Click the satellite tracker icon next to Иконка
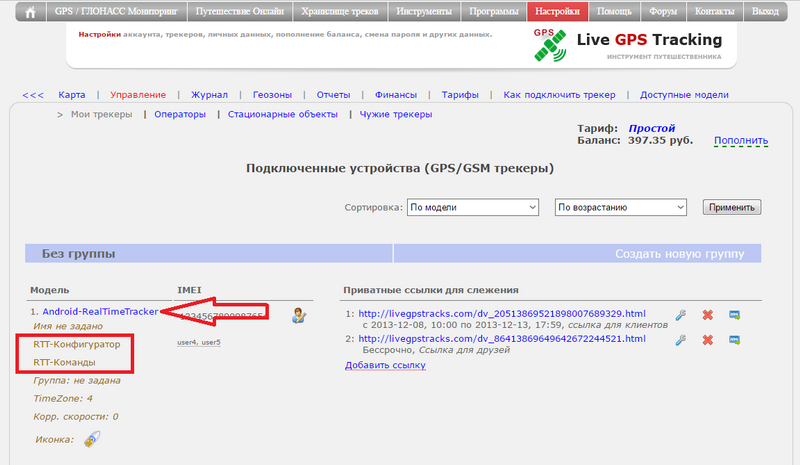 click(91, 438)
